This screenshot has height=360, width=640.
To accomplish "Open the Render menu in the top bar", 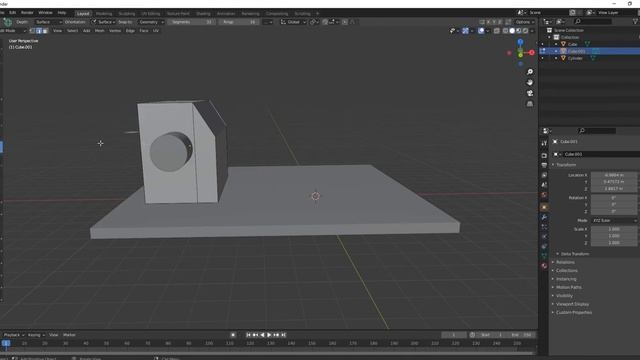I will tap(27, 13).
